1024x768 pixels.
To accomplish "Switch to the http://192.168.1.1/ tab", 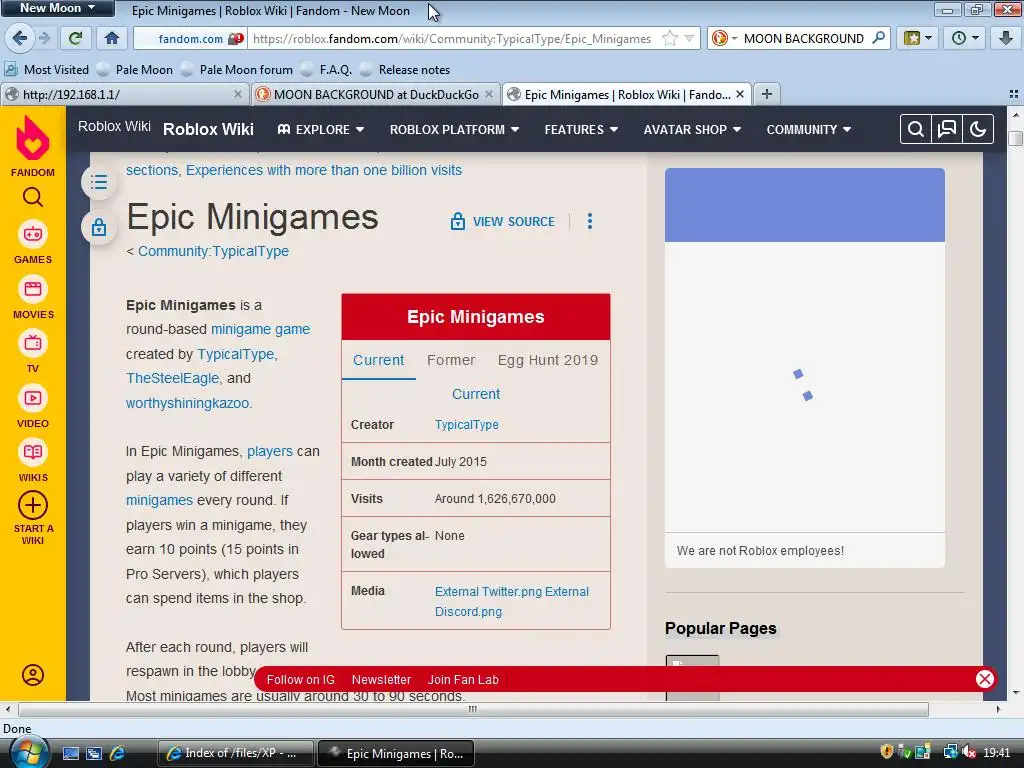I will pyautogui.click(x=124, y=94).
